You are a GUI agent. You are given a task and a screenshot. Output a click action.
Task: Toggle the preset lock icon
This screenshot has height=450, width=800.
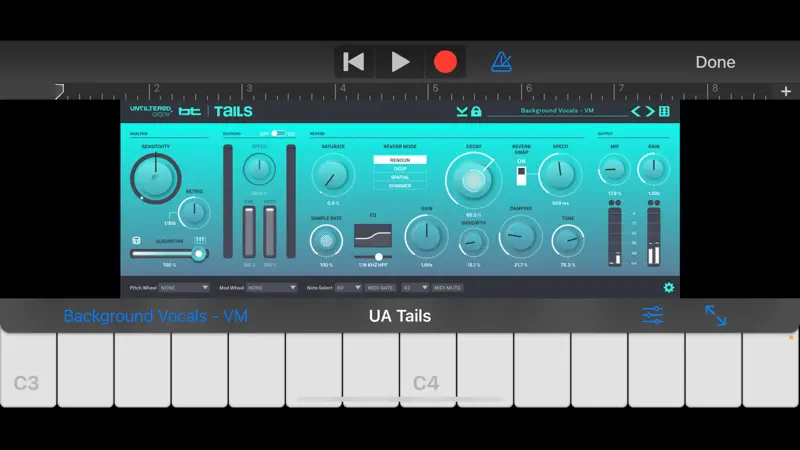476,111
